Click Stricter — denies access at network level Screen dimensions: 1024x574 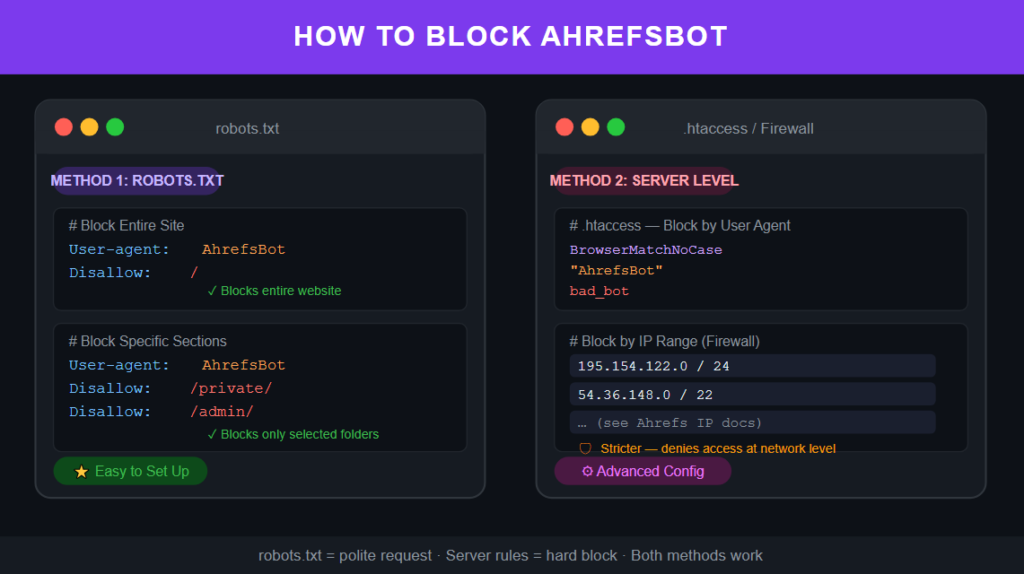[718, 449]
